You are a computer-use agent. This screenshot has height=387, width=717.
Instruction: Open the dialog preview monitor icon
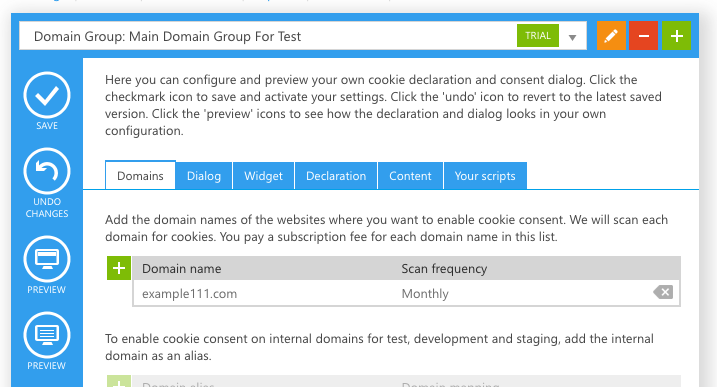(47, 259)
